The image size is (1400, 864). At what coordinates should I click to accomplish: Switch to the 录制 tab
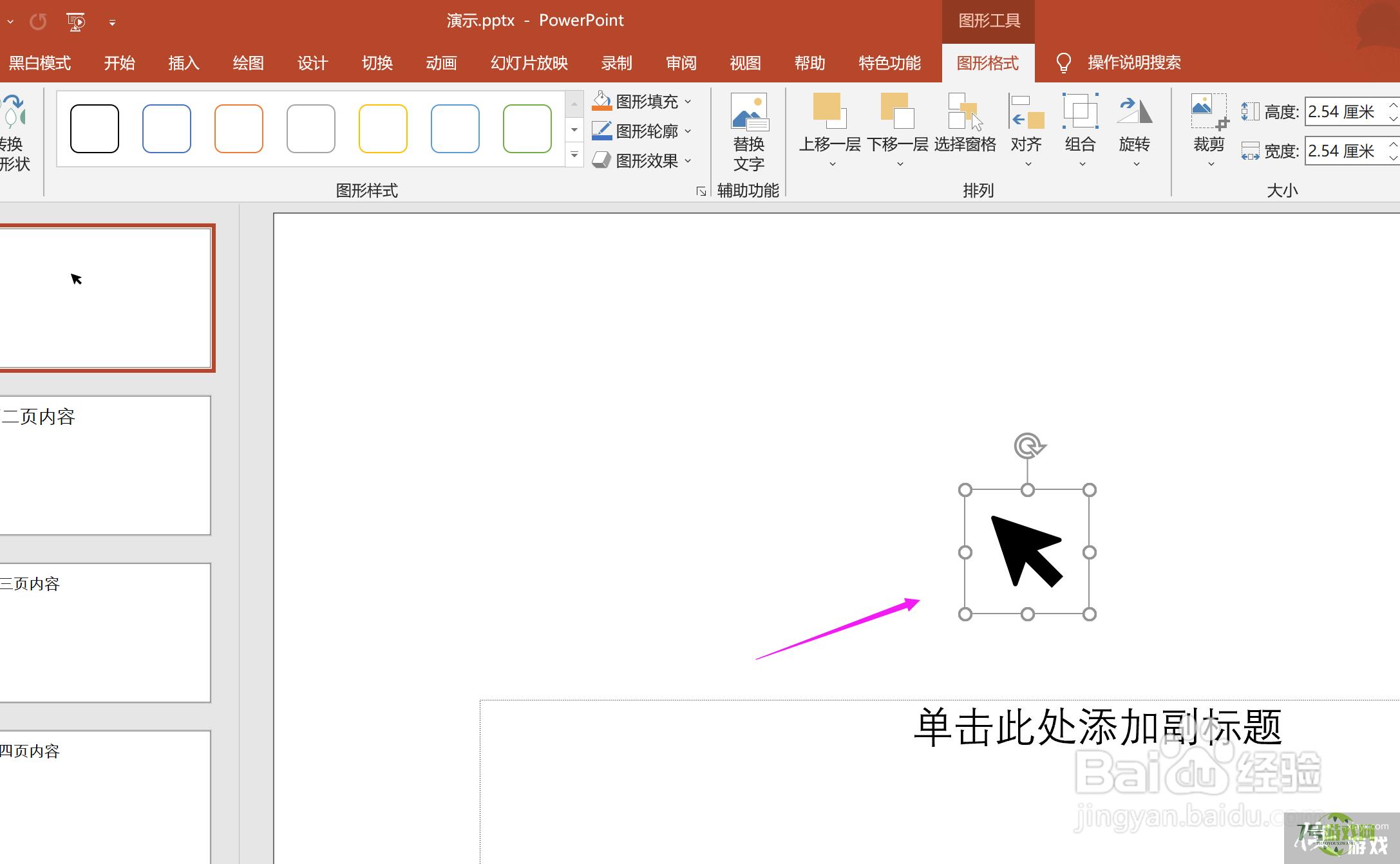pyautogui.click(x=616, y=63)
